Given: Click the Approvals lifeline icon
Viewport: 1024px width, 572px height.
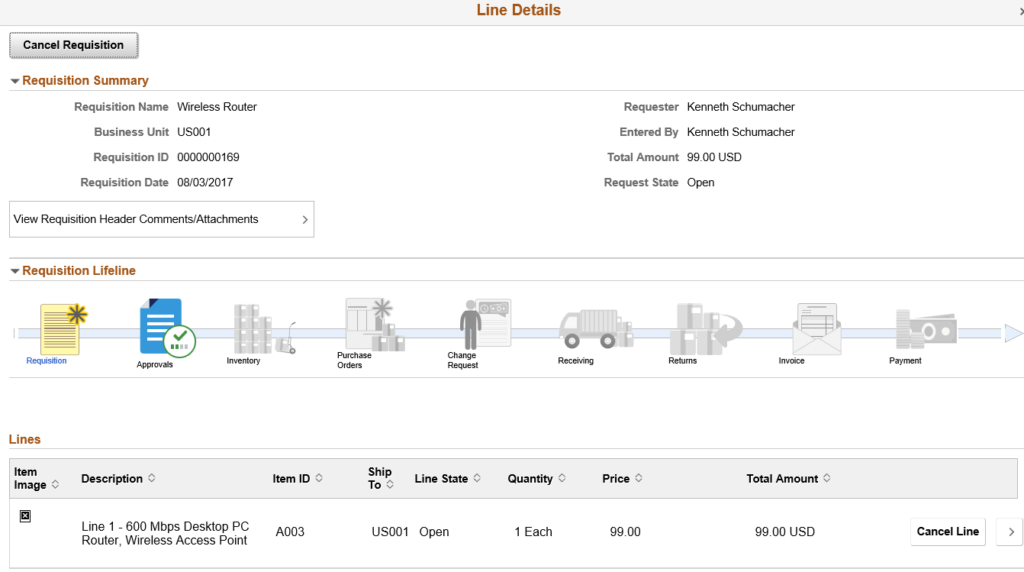Looking at the screenshot, I should (167, 328).
